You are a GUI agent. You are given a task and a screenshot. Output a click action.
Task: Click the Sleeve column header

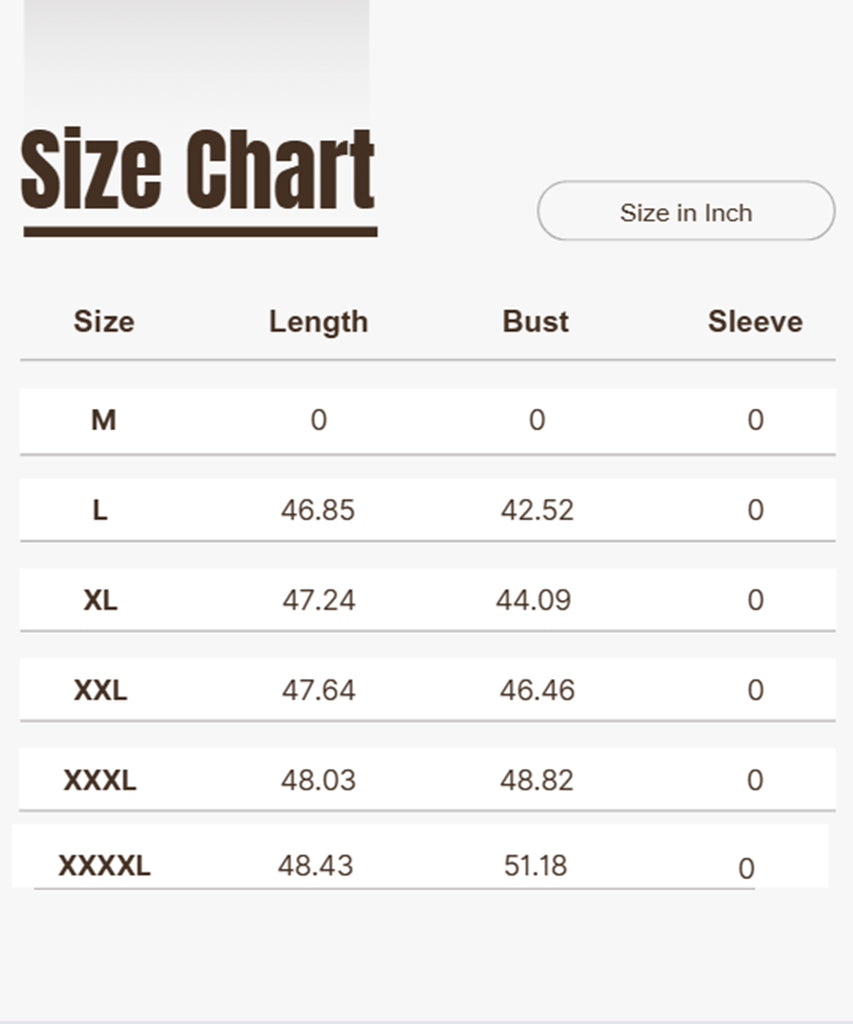click(755, 322)
